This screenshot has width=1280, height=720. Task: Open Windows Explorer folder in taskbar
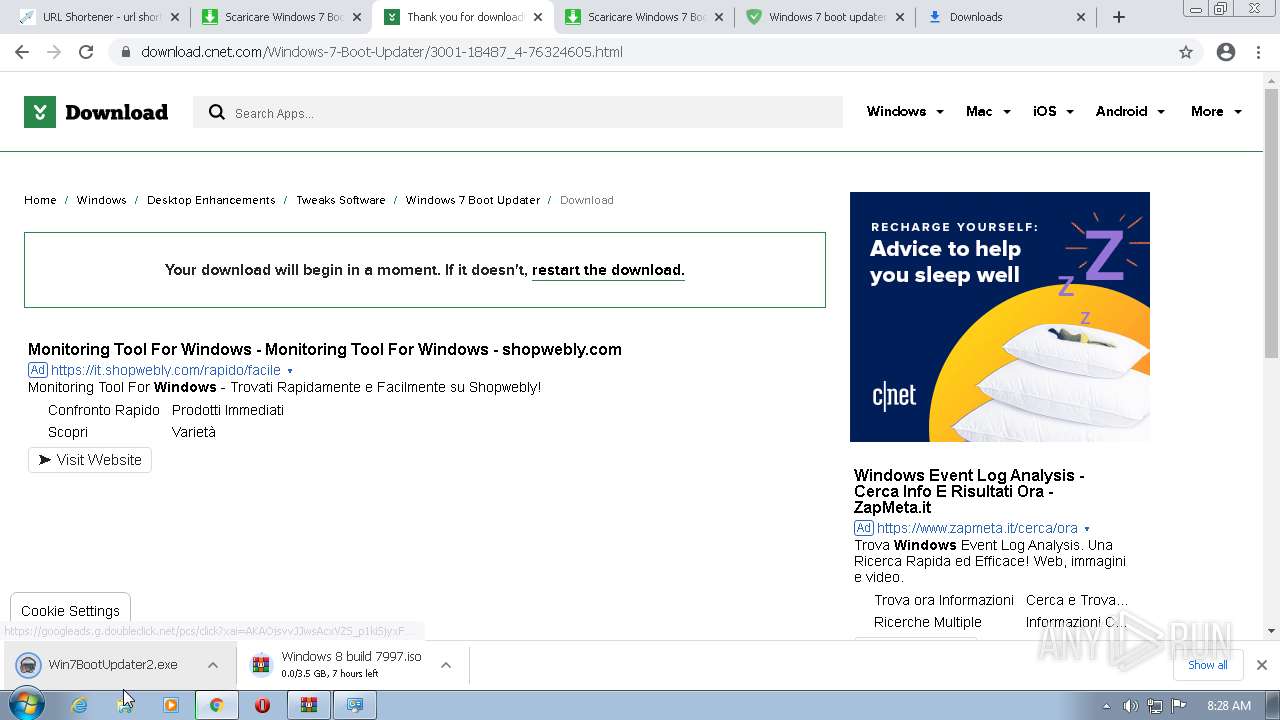[125, 705]
